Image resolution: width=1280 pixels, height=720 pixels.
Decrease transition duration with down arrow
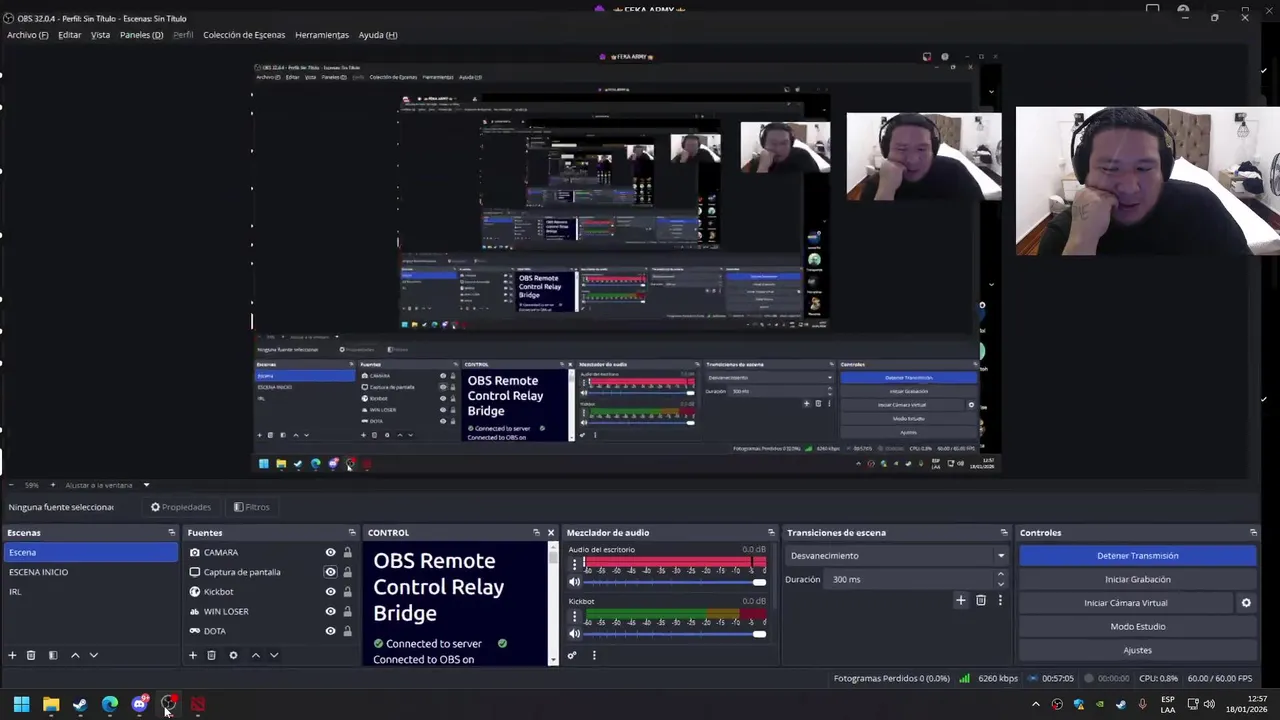(x=1000, y=584)
